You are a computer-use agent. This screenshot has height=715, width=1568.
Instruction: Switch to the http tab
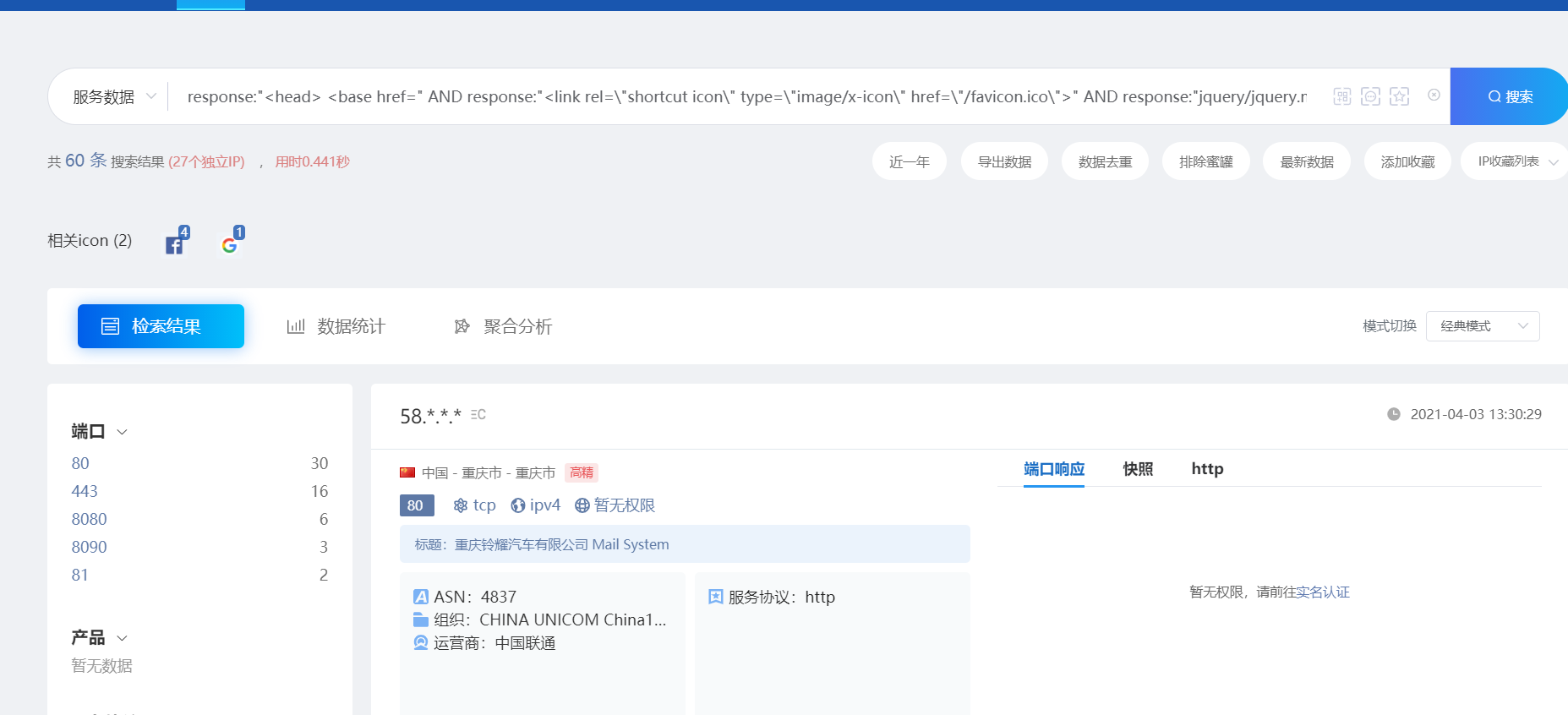pyautogui.click(x=1207, y=469)
